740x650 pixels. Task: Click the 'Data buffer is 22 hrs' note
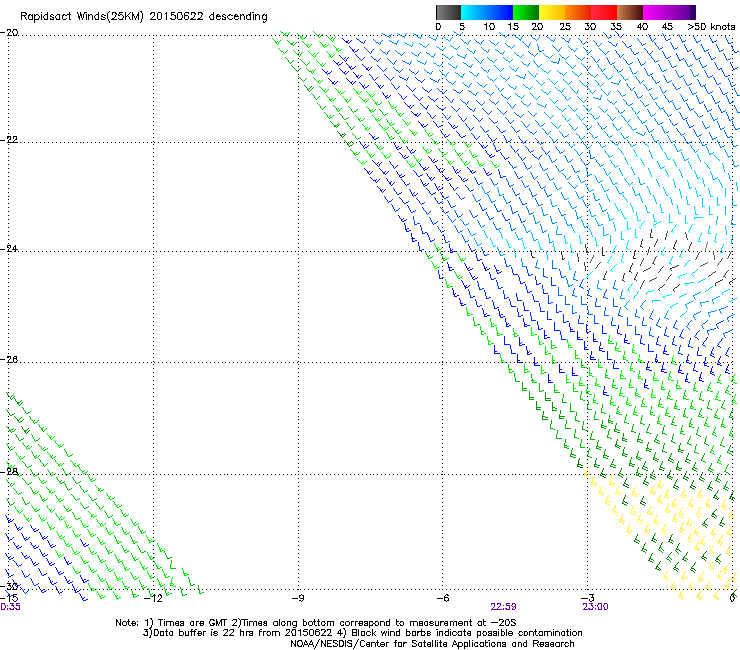tap(362, 633)
